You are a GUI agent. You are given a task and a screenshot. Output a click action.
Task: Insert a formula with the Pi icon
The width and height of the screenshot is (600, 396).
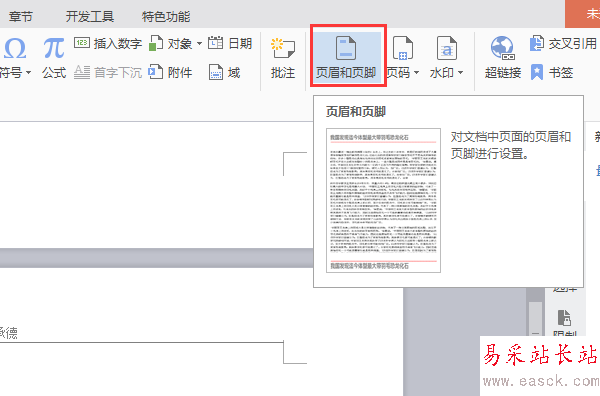(54, 48)
